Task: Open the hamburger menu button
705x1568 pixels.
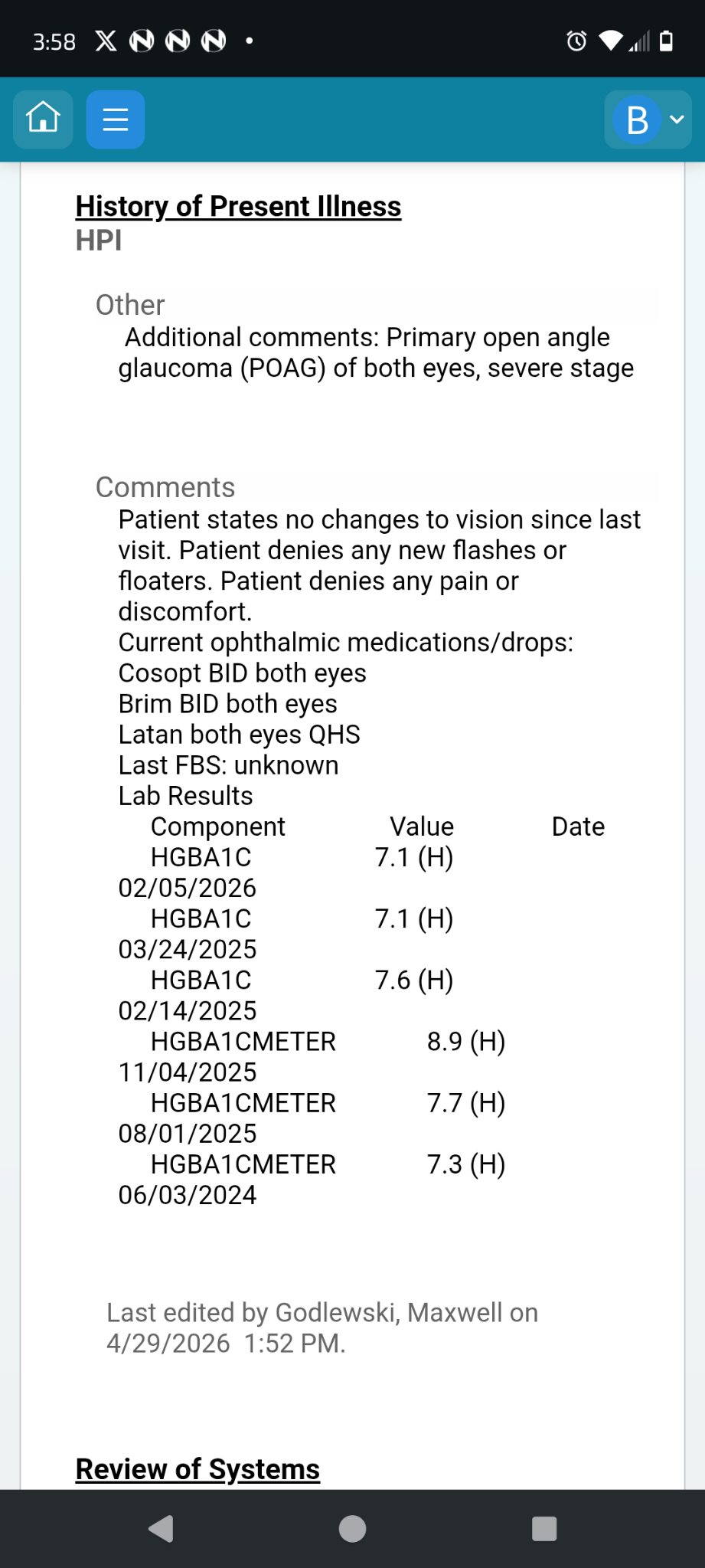Action: [116, 119]
